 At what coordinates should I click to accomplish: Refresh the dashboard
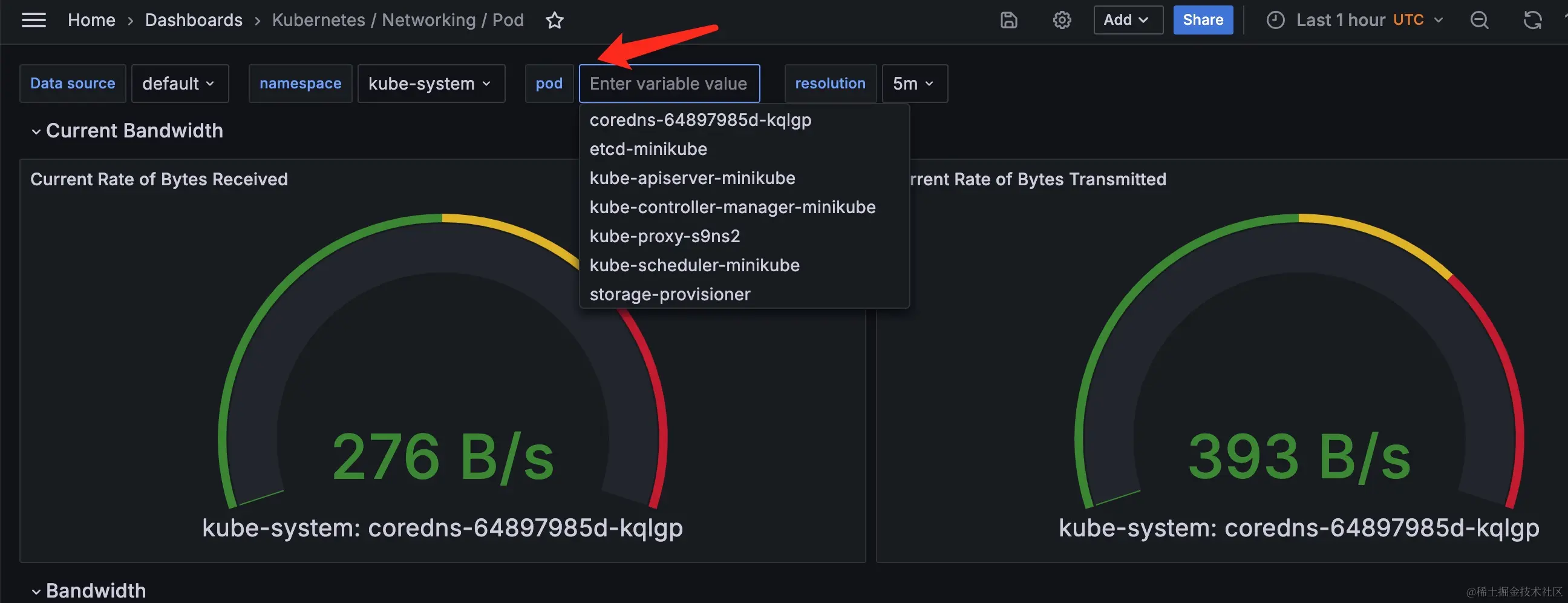[1532, 20]
